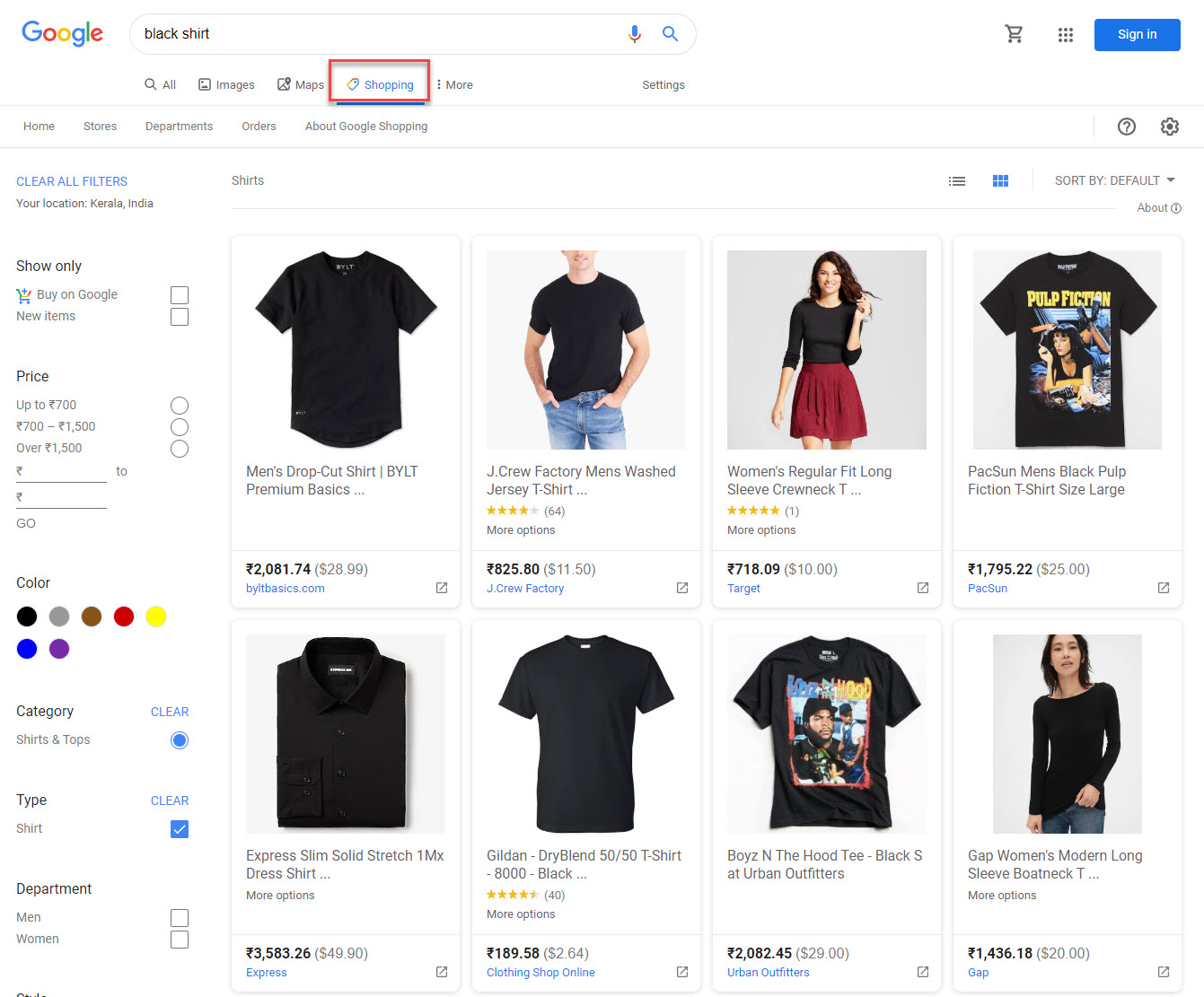Viewport: 1204px width, 997px height.
Task: Filter by gray color swatch
Action: click(59, 617)
